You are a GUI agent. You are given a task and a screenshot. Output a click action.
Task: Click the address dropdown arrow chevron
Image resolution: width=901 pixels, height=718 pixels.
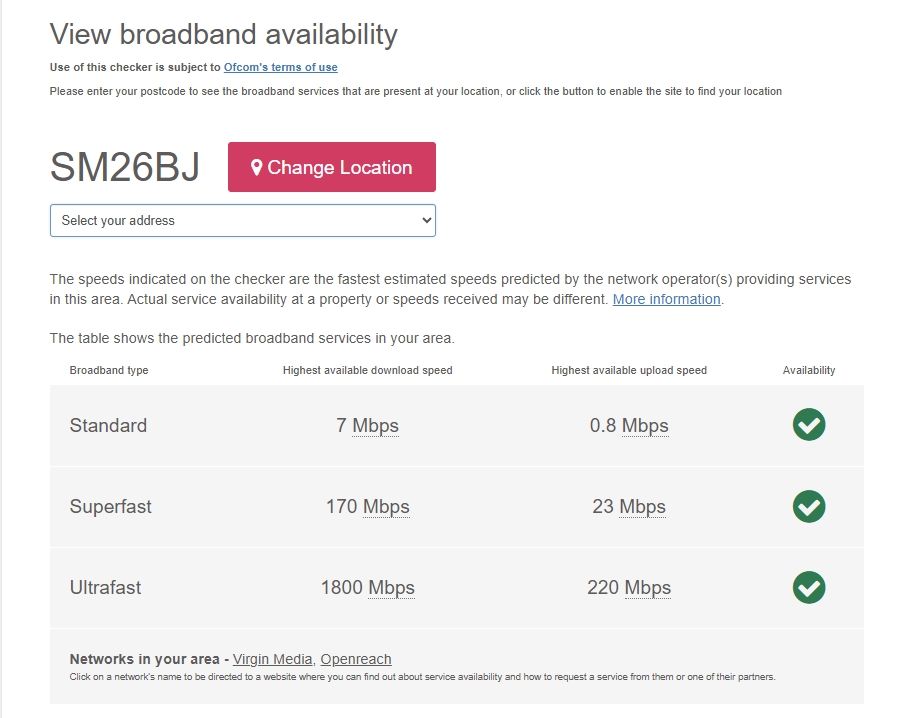(426, 221)
